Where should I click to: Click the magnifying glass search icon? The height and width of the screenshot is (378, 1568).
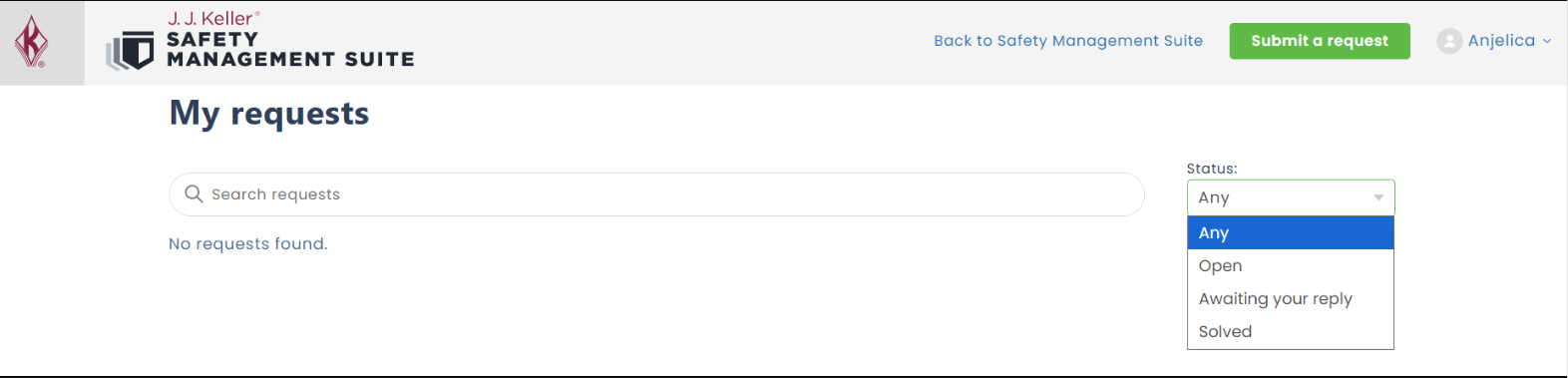[194, 193]
